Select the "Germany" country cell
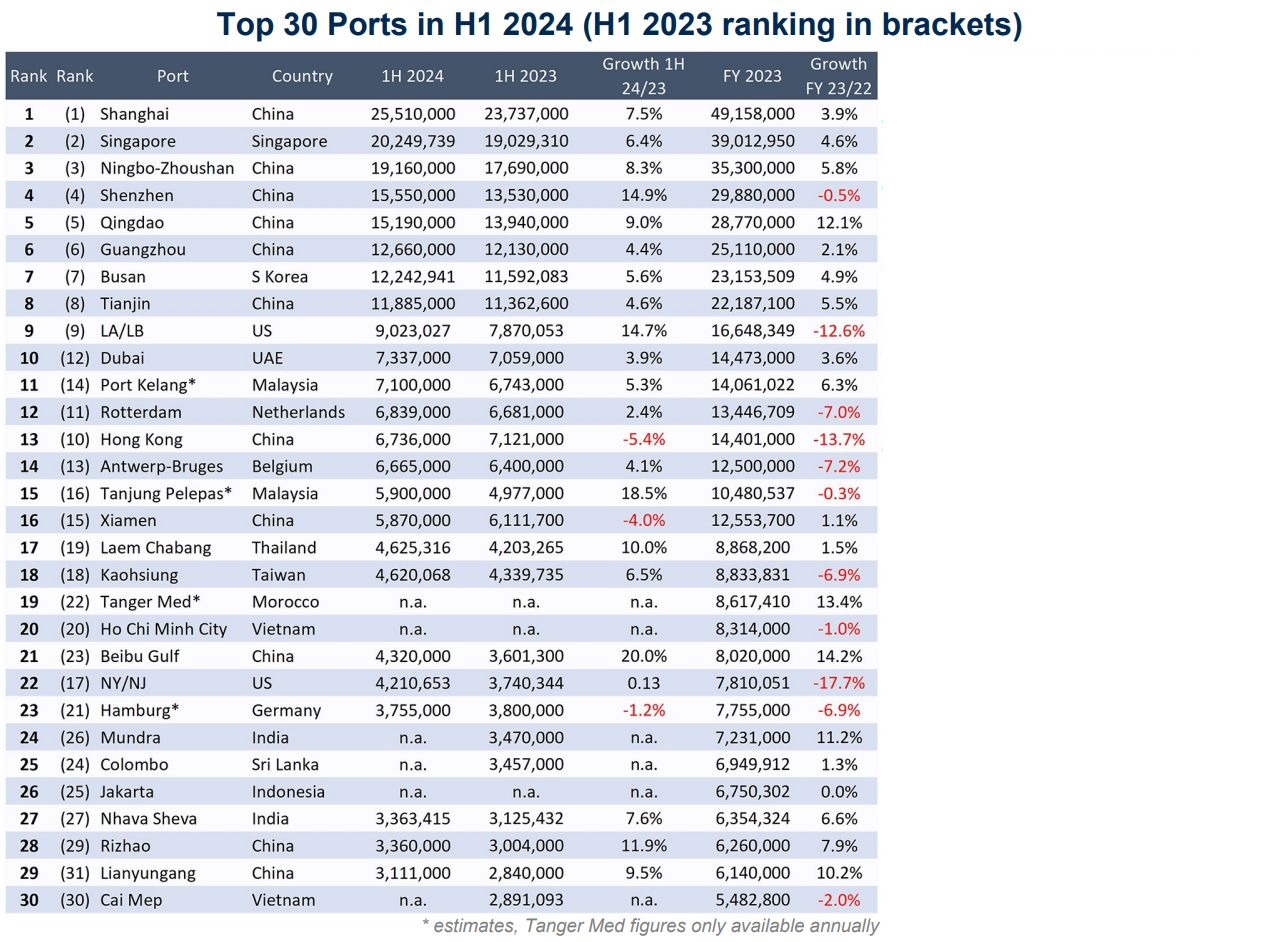Viewport: 1279px width, 942px height. pyautogui.click(x=286, y=710)
